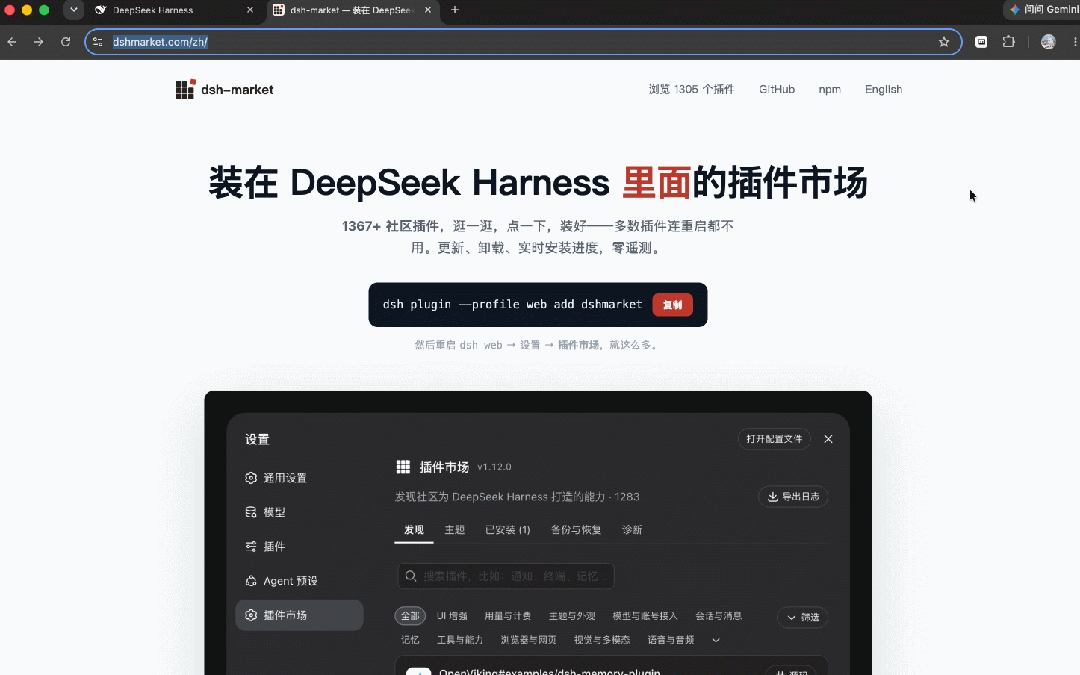The height and width of the screenshot is (675, 1080).
Task: Open the Ask Gemini button
Action: pyautogui.click(x=1043, y=10)
